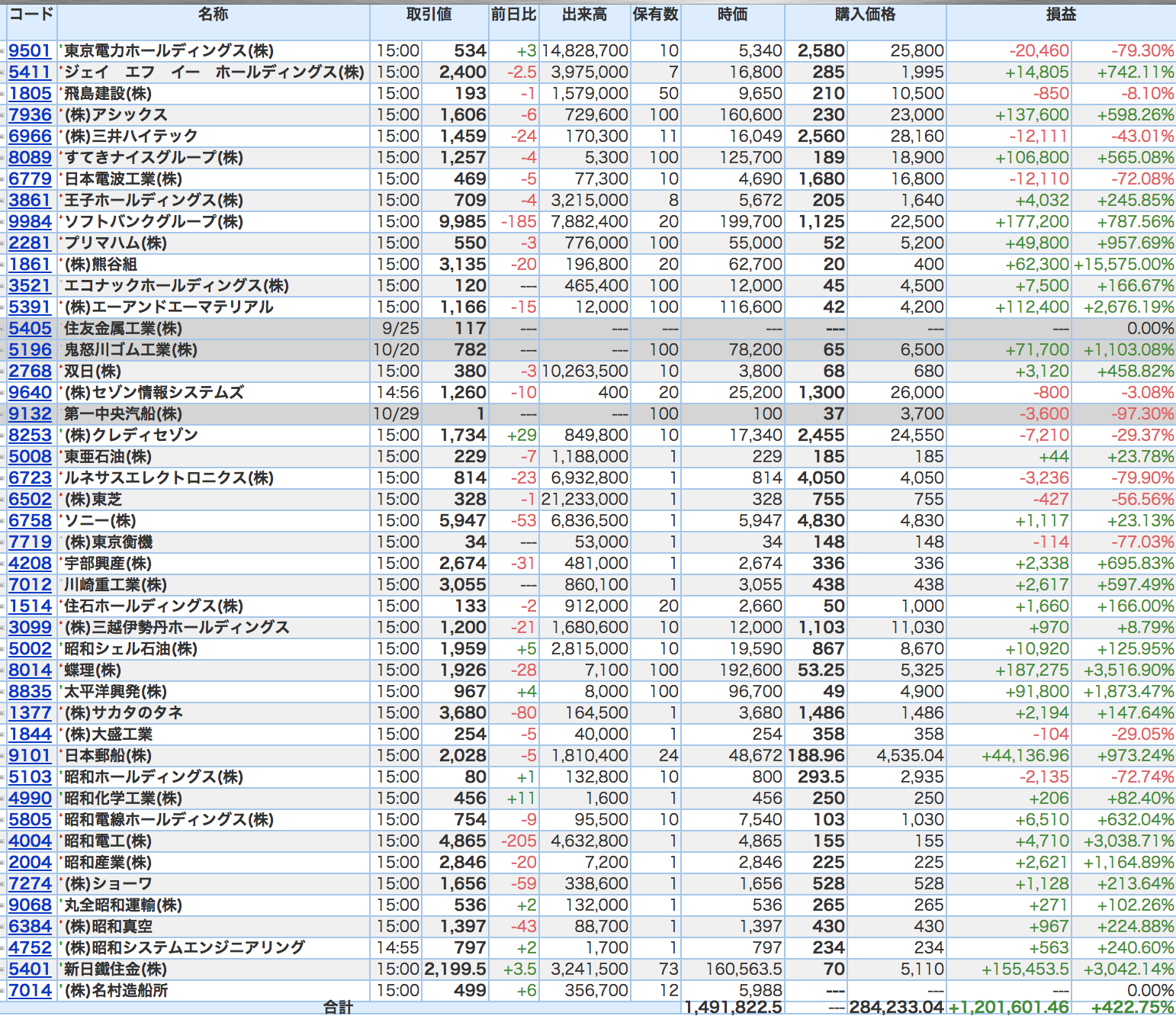Click the 保有数 column header
The height and width of the screenshot is (1016, 1176).
[656, 14]
